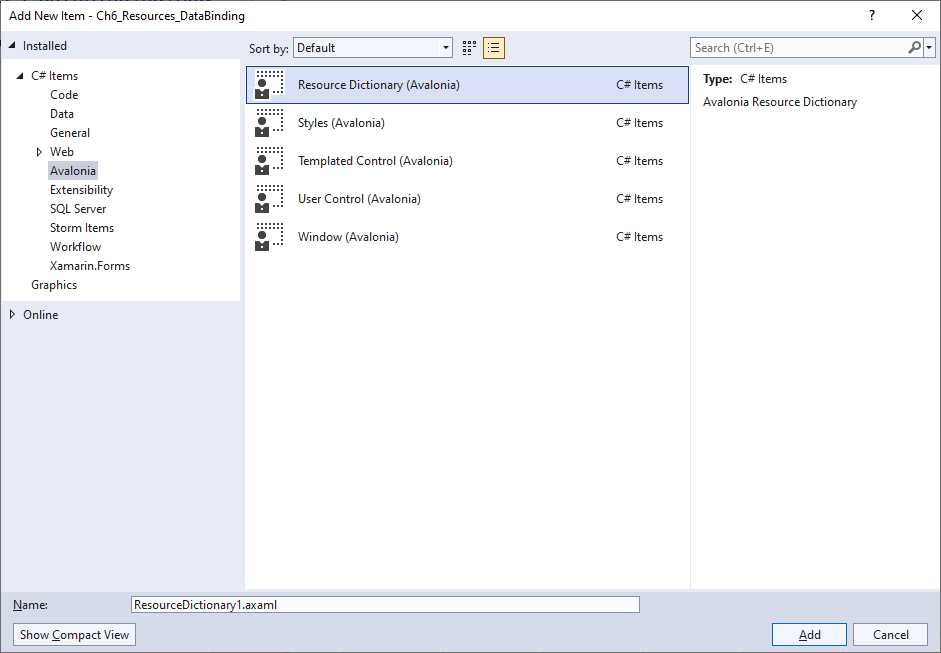Click the User Control (Avalonia) template icon
Viewport: 941px width, 653px height.
pyautogui.click(x=268, y=199)
